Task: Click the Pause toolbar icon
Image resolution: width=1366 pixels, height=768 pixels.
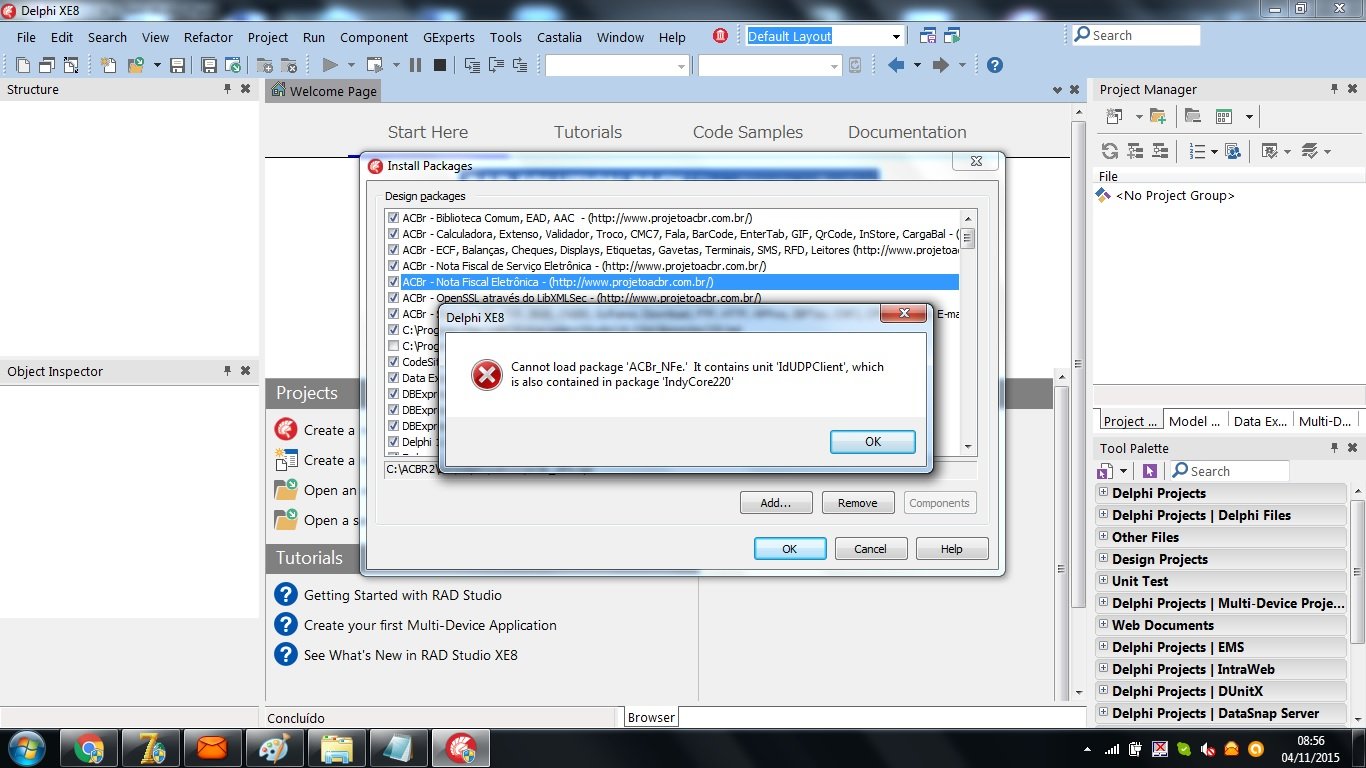Action: click(x=415, y=65)
